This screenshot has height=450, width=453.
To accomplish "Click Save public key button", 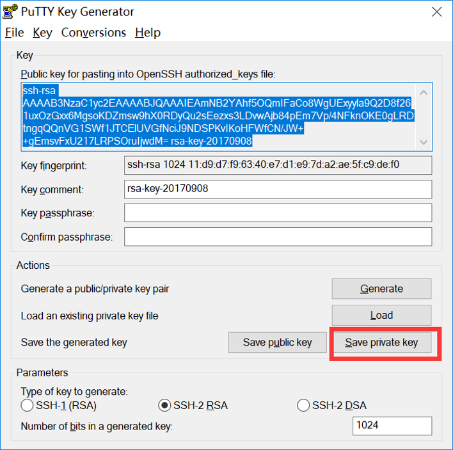I will (277, 342).
